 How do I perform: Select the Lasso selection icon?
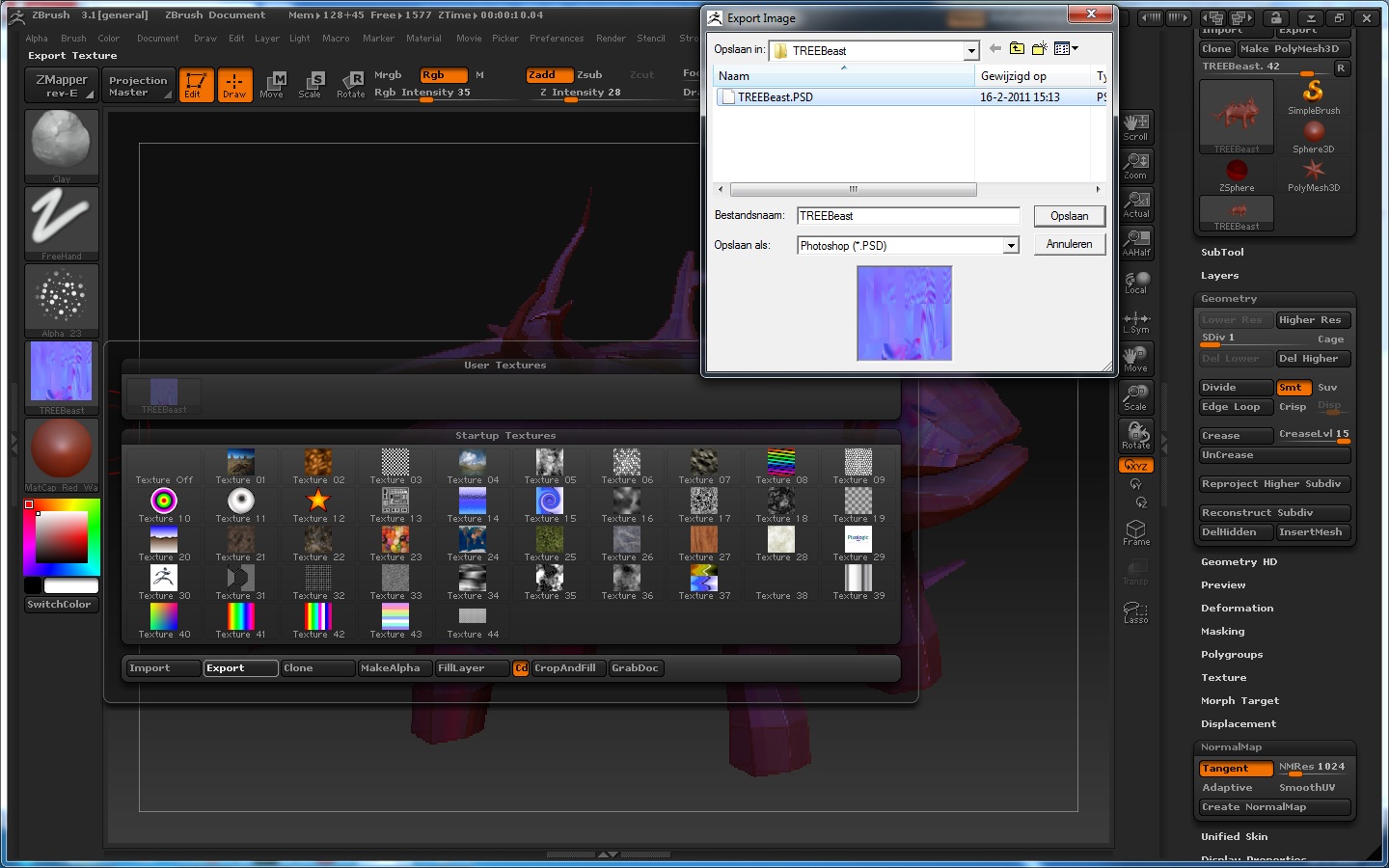[x=1135, y=610]
